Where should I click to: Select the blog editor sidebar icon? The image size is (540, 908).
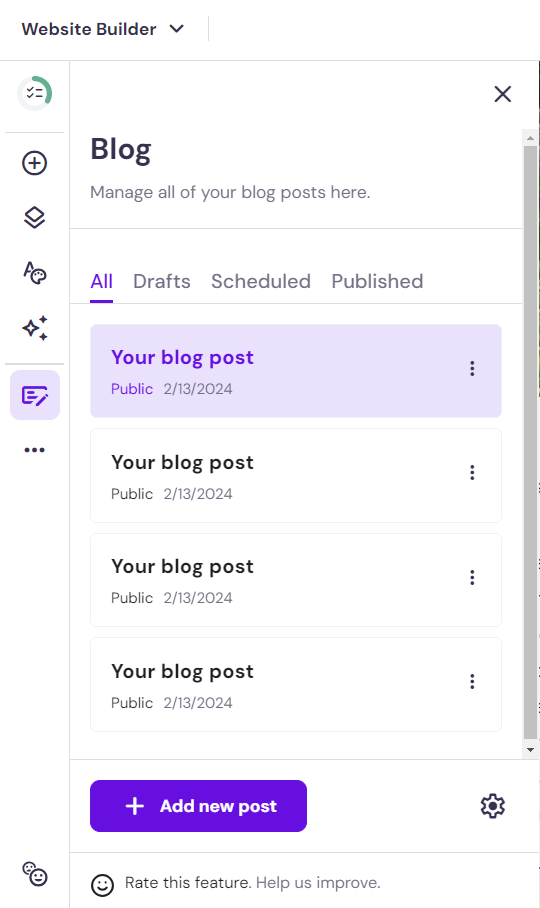point(35,395)
